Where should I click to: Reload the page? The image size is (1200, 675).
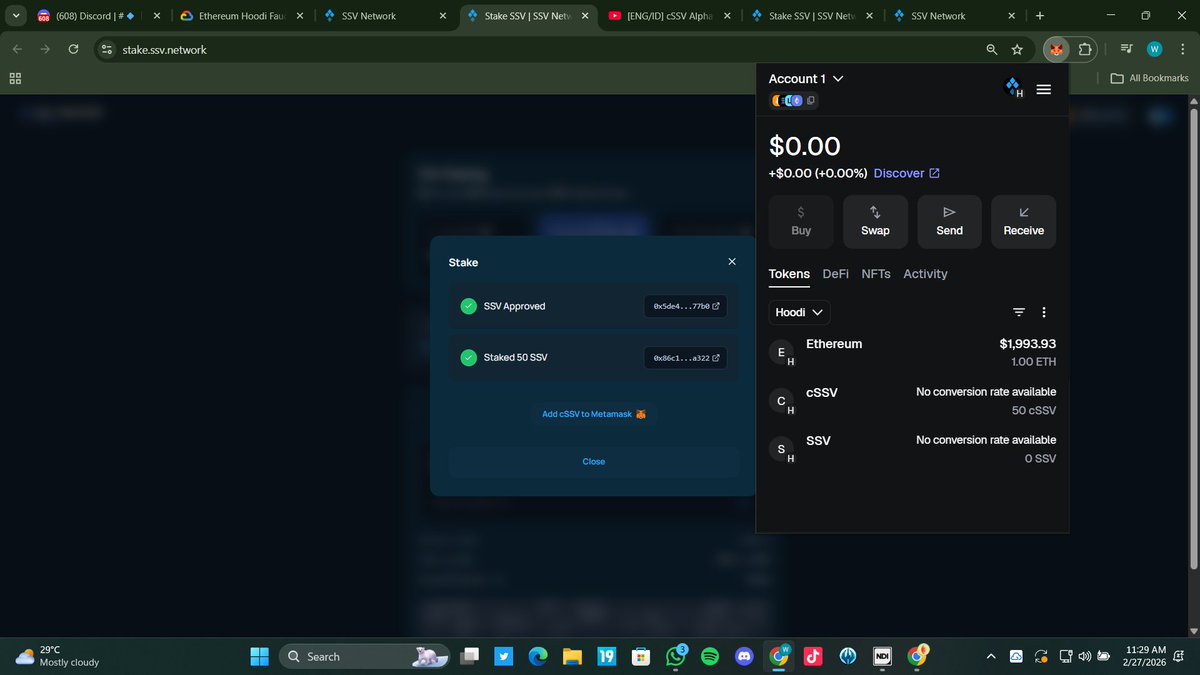tap(73, 49)
